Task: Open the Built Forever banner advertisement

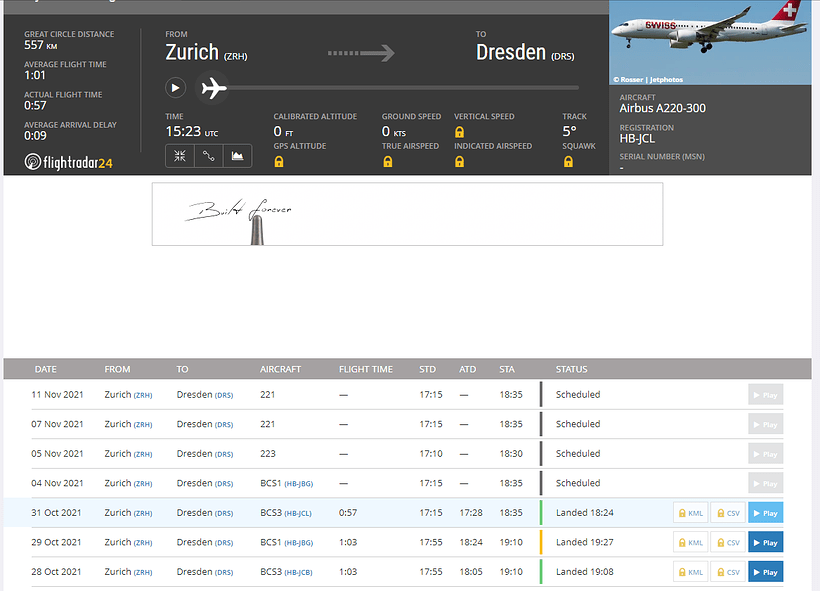Action: point(407,214)
